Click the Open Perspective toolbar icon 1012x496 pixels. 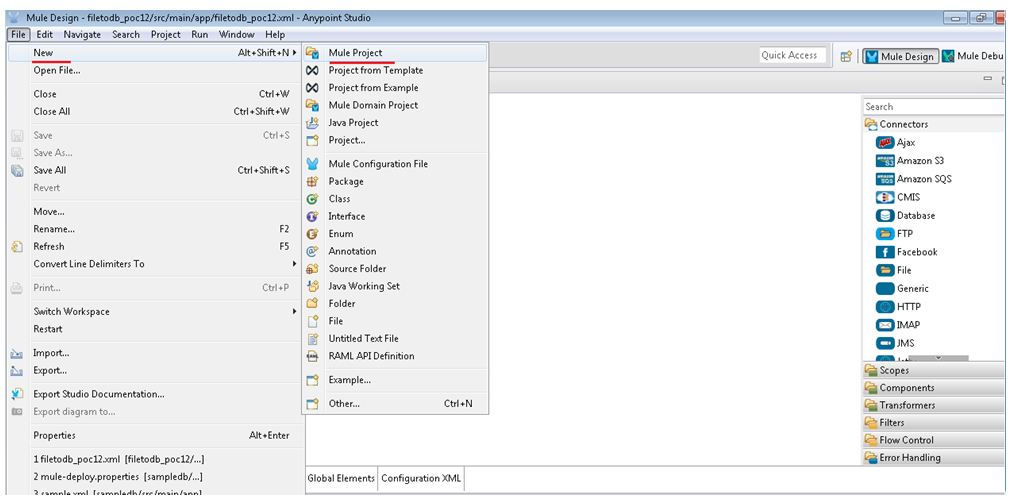(846, 56)
